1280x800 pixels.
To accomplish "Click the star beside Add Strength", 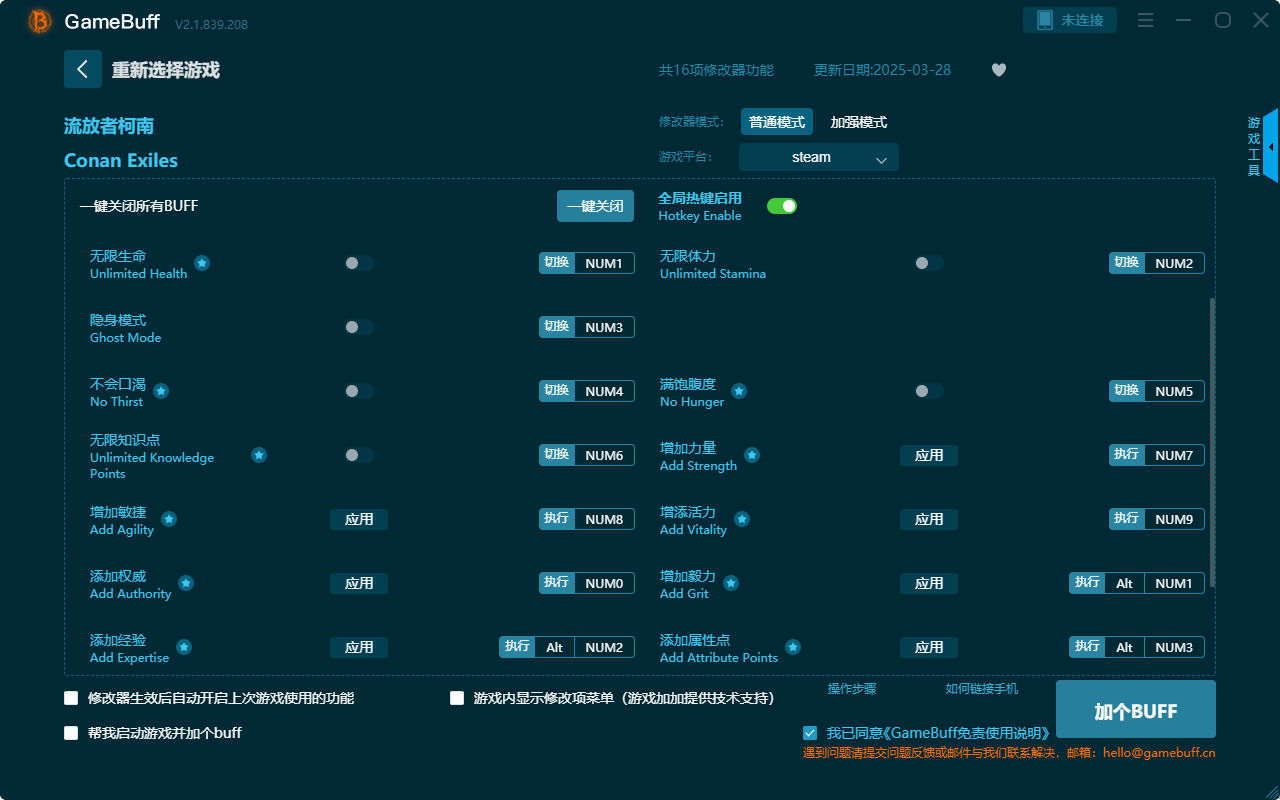I will [751, 455].
